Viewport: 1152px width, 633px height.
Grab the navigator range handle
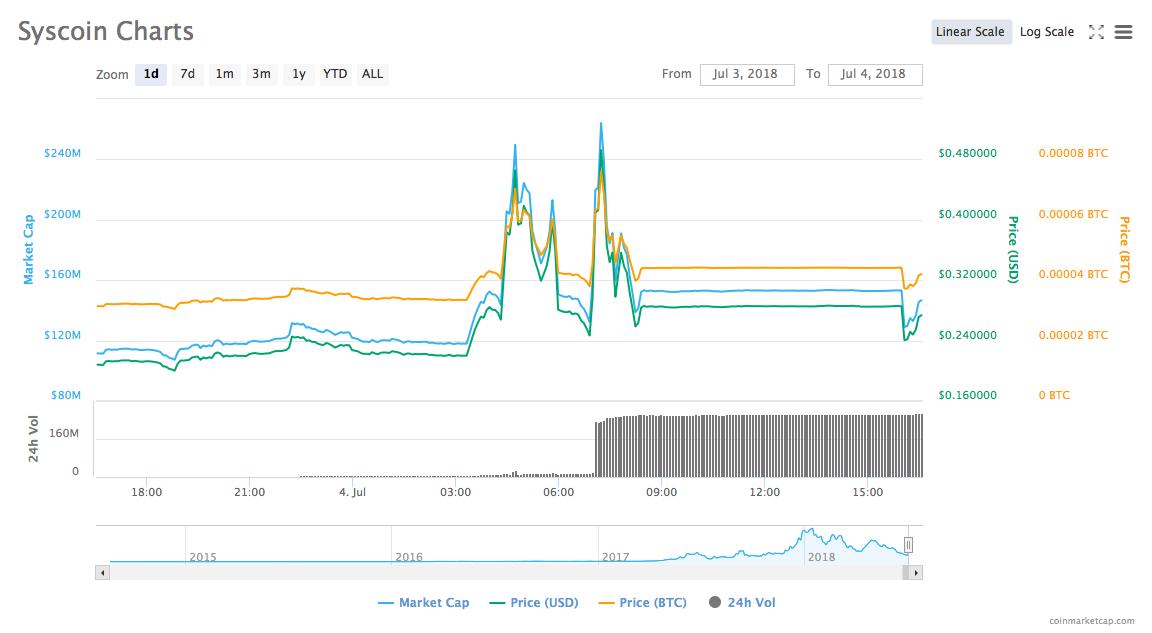909,545
